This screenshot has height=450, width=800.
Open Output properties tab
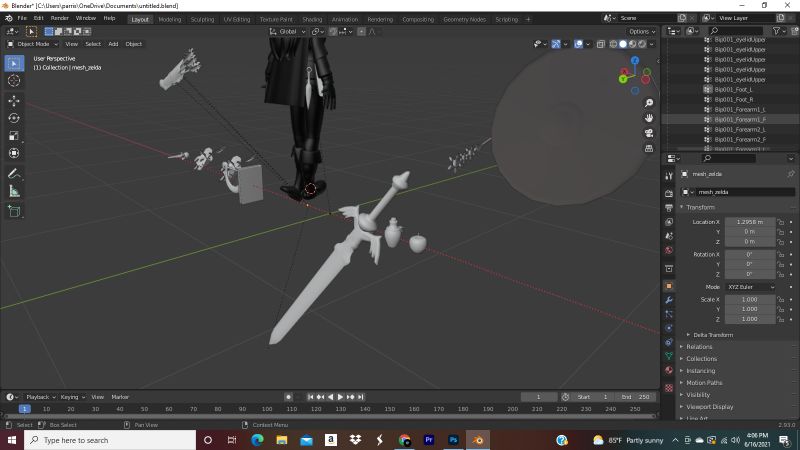[669, 208]
